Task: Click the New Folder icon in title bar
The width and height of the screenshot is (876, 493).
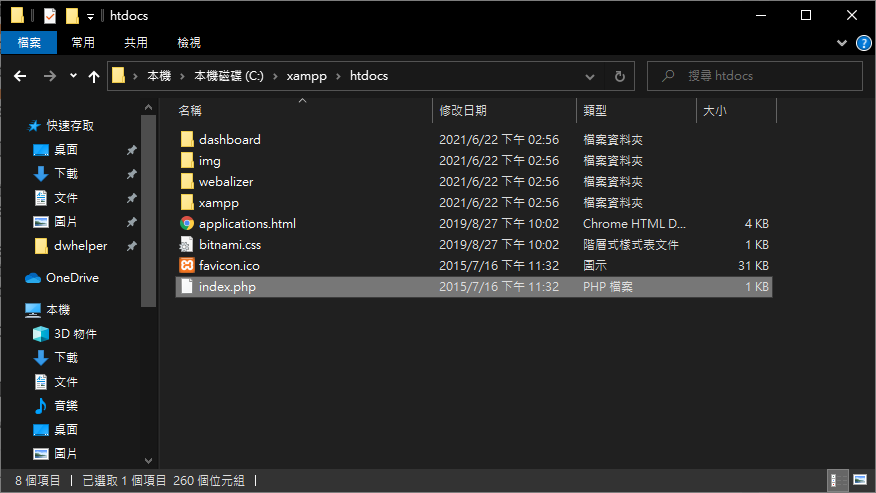Action: [72, 16]
